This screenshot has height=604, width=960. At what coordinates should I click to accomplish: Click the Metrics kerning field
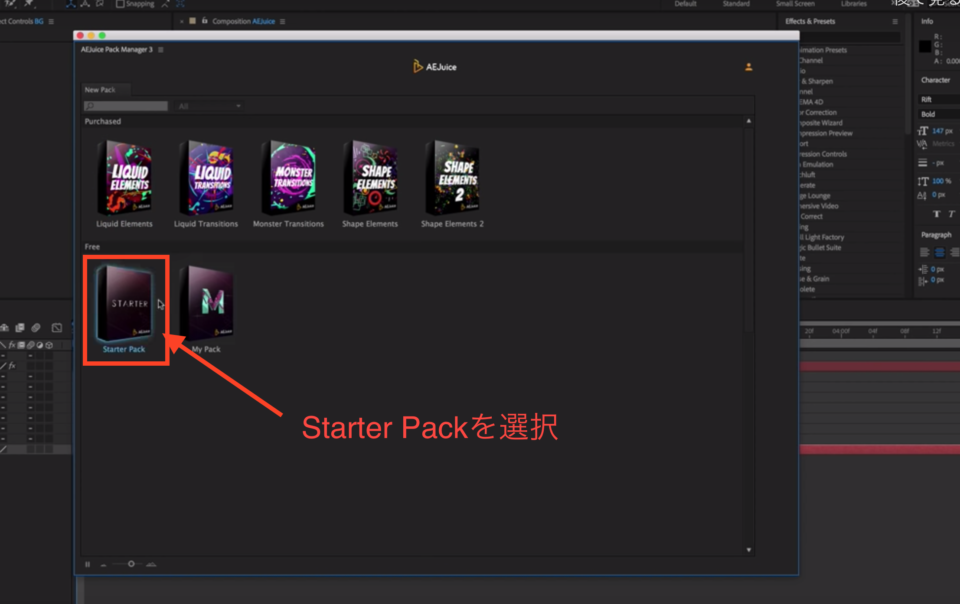(943, 144)
